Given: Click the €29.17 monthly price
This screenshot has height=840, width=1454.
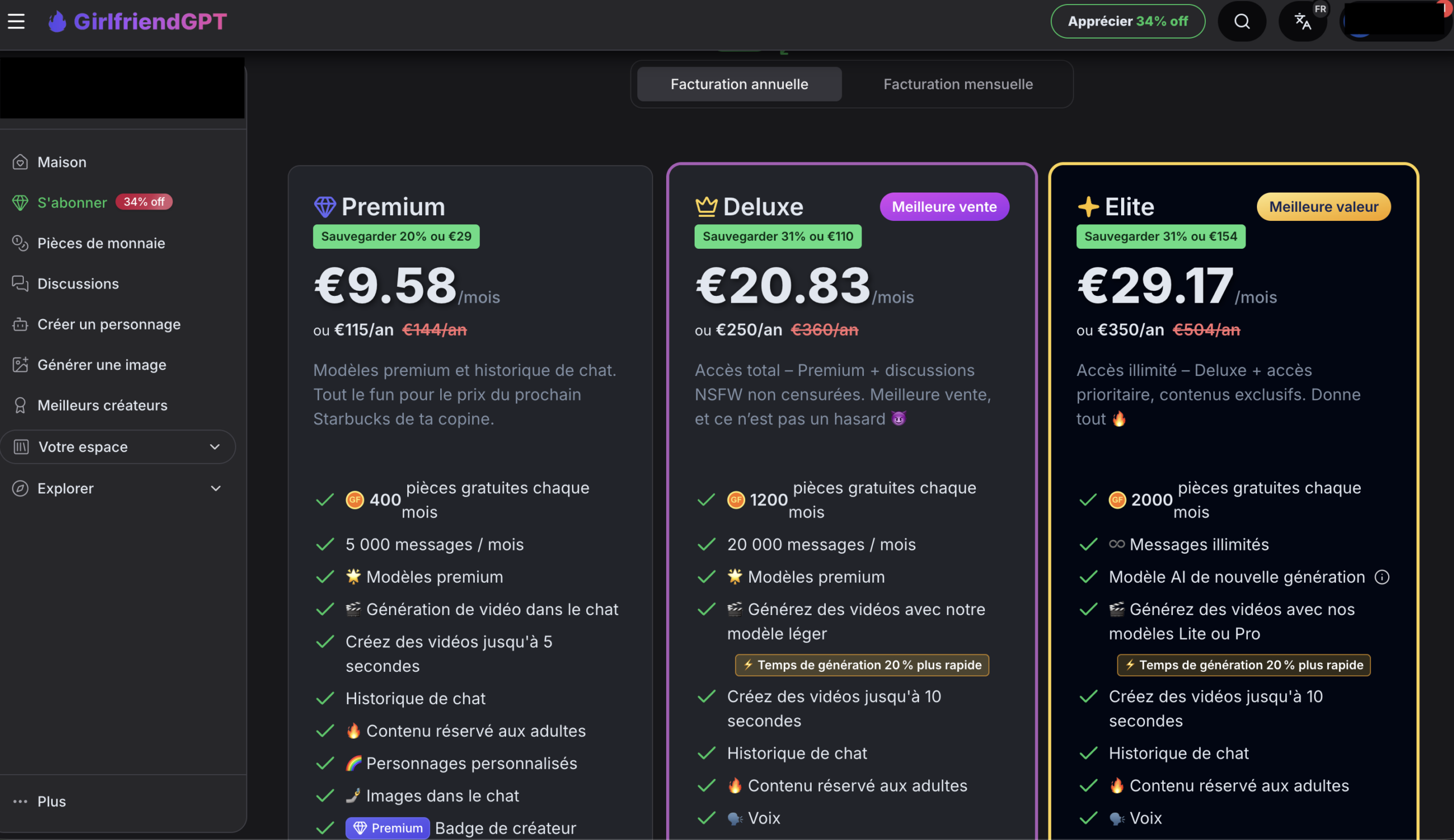Looking at the screenshot, I should click(x=1155, y=285).
